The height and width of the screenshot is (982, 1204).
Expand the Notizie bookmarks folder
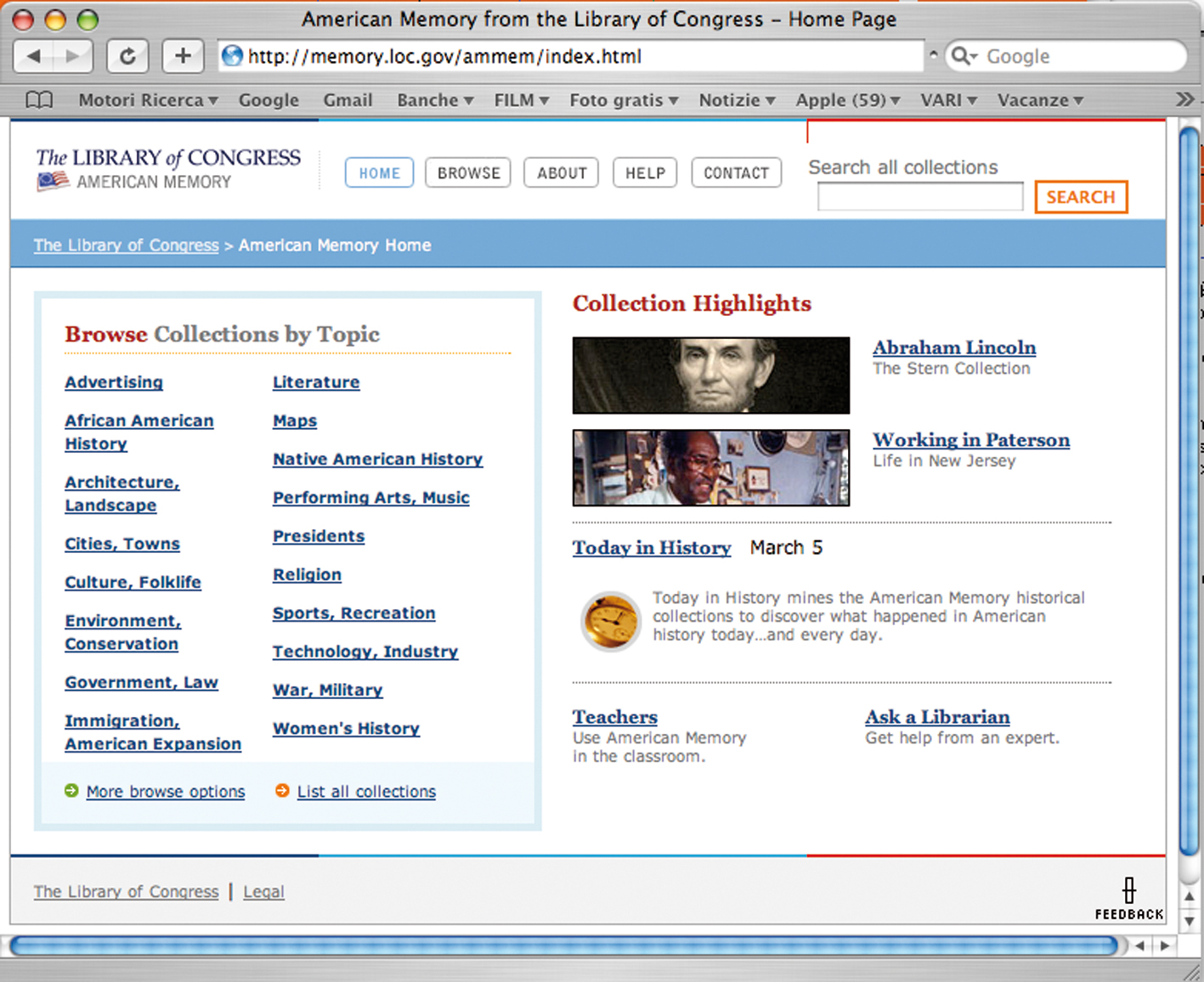737,100
